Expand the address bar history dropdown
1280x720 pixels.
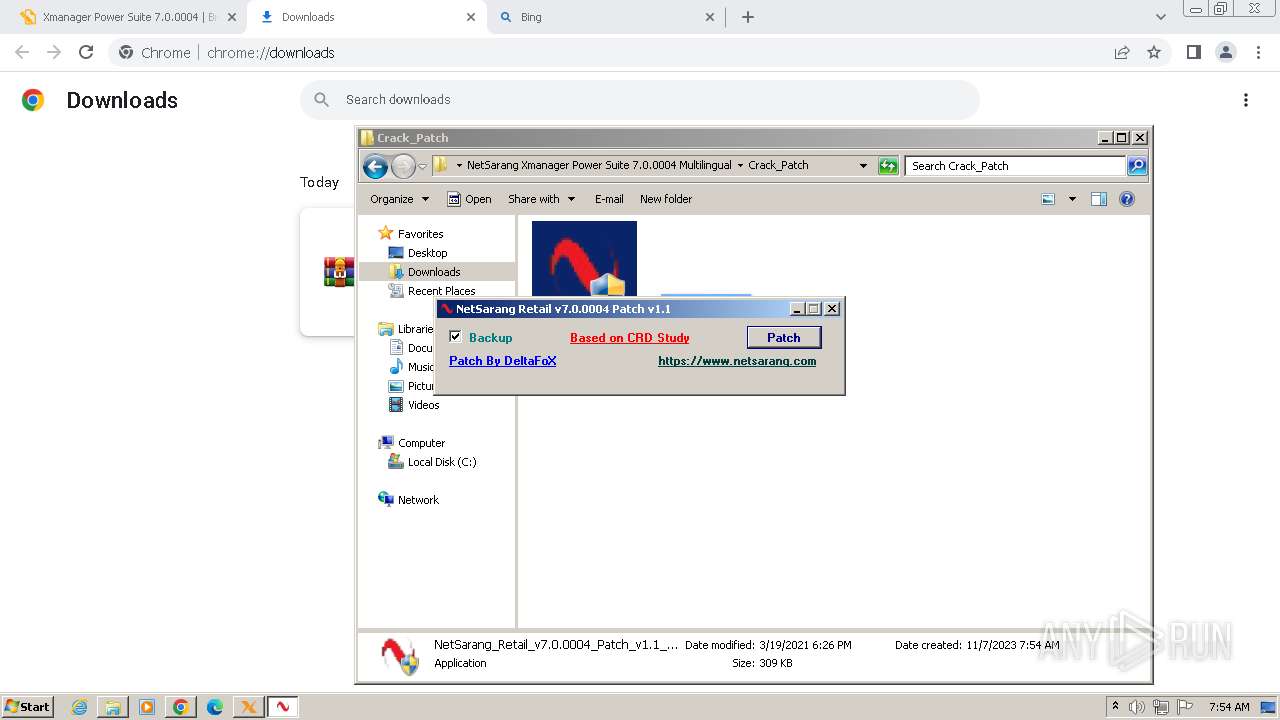click(x=864, y=166)
